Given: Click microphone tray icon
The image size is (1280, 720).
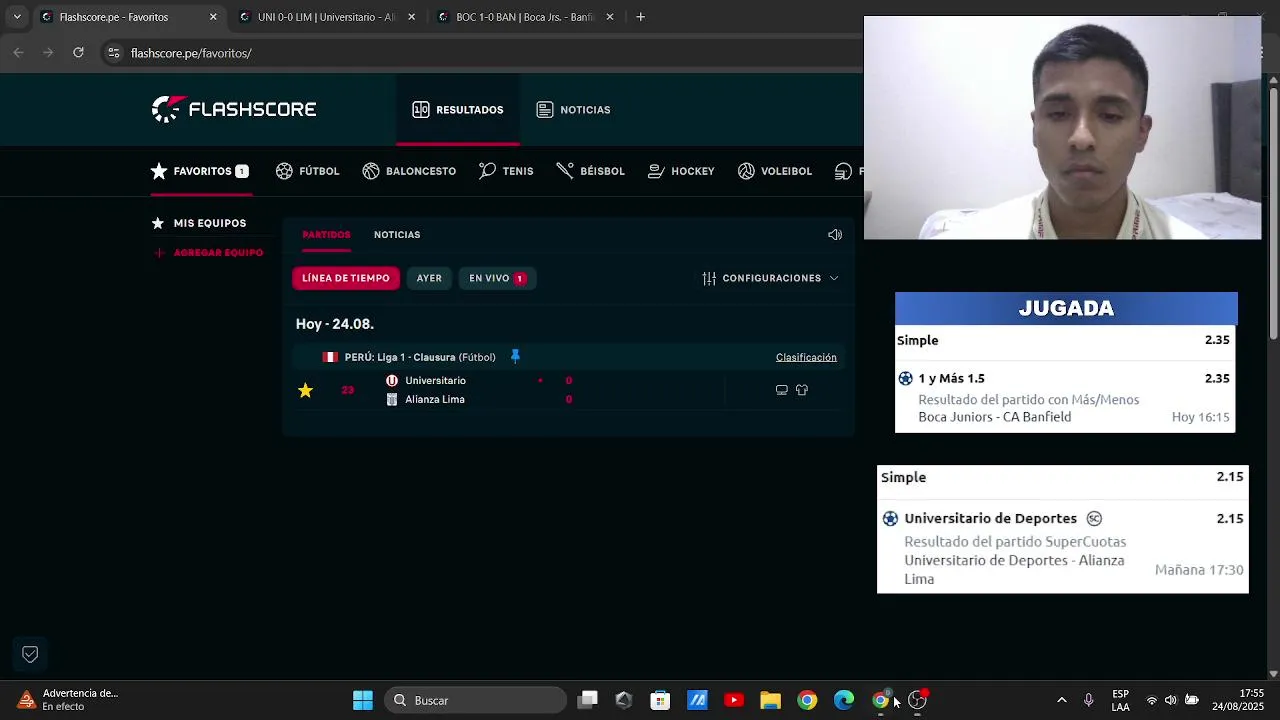Looking at the screenshot, I should [x=1089, y=700].
